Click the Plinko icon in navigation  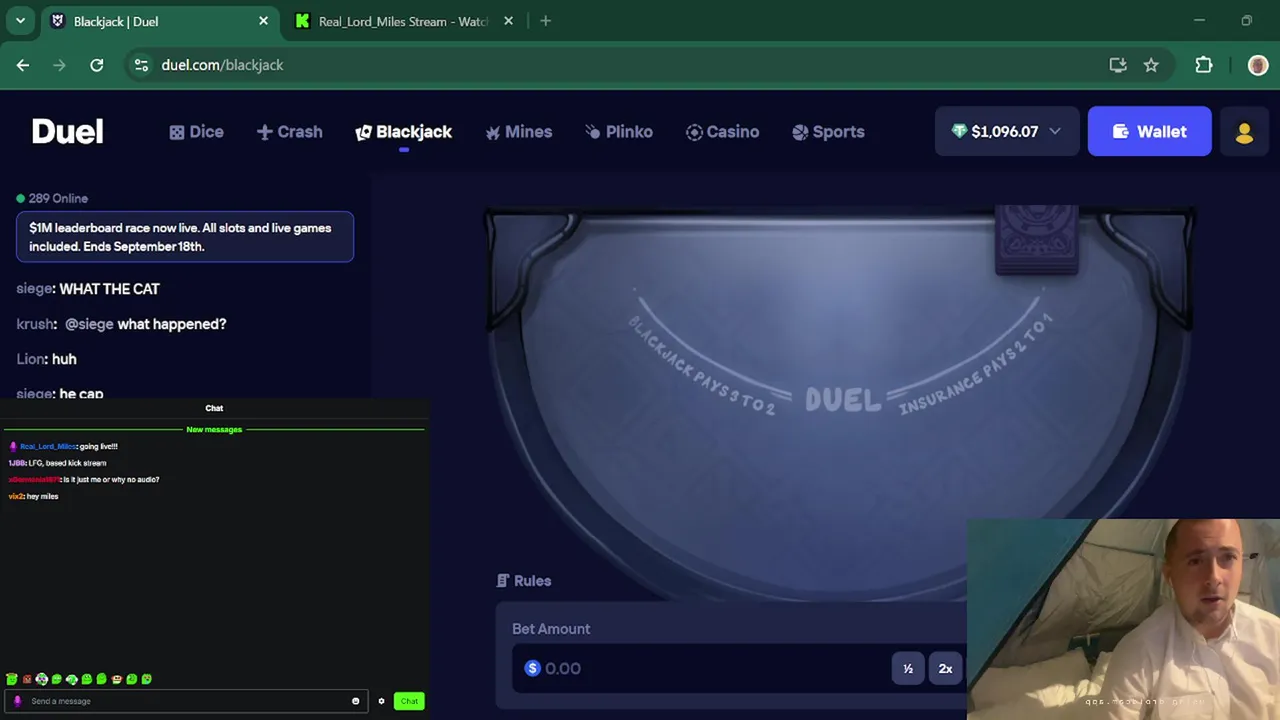[593, 132]
